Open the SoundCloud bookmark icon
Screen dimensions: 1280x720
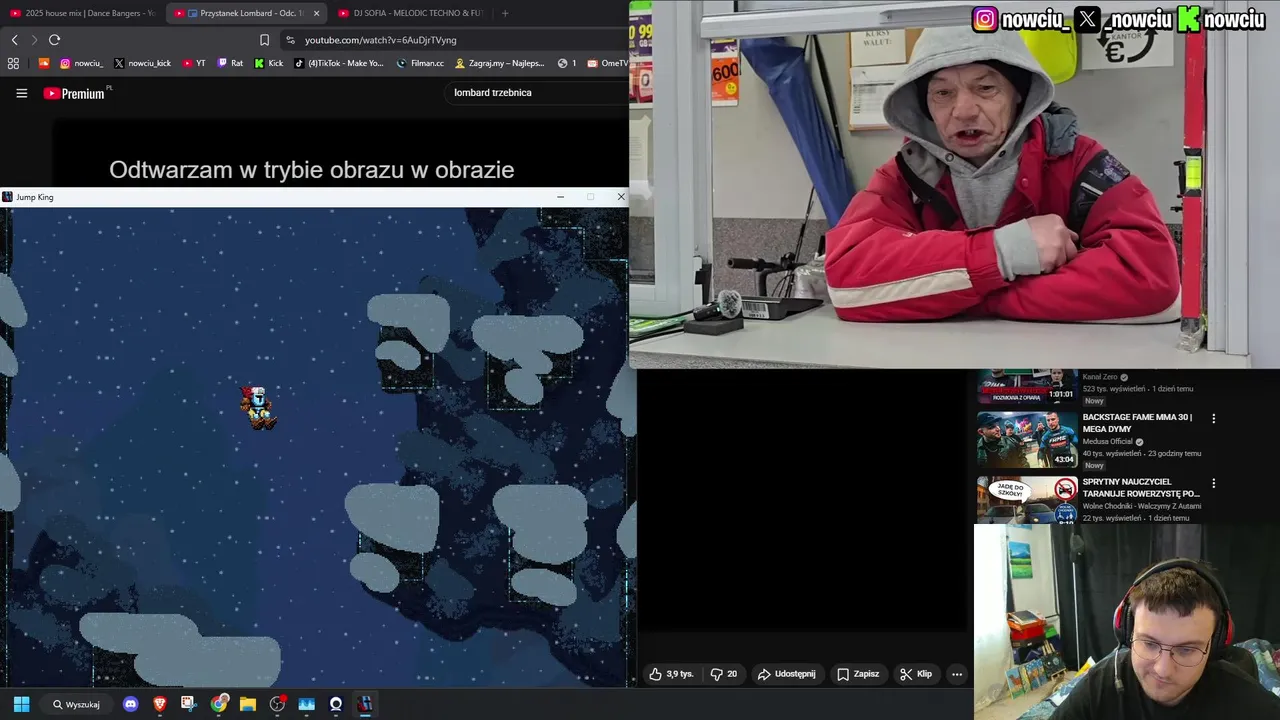(43, 63)
